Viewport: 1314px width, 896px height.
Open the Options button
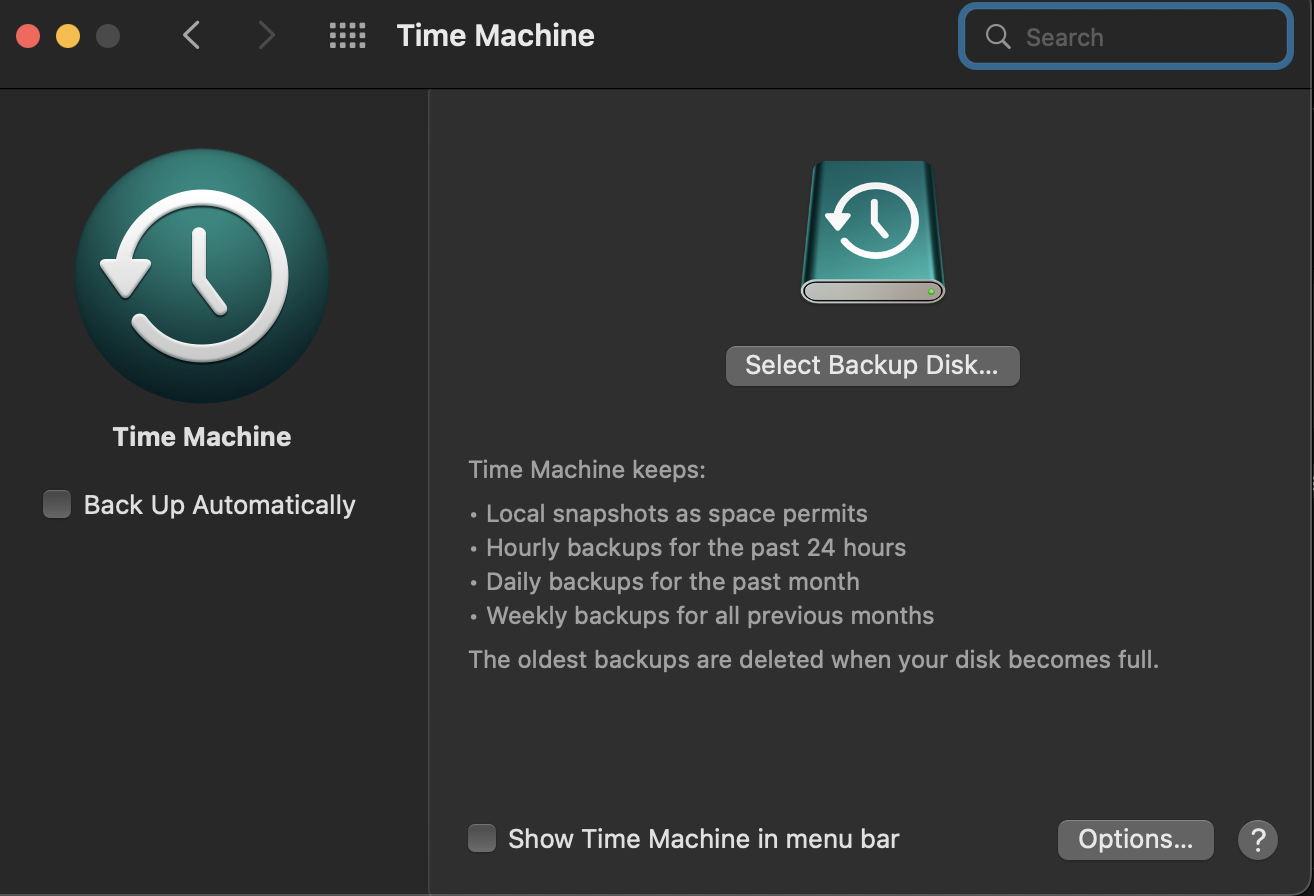click(1135, 839)
